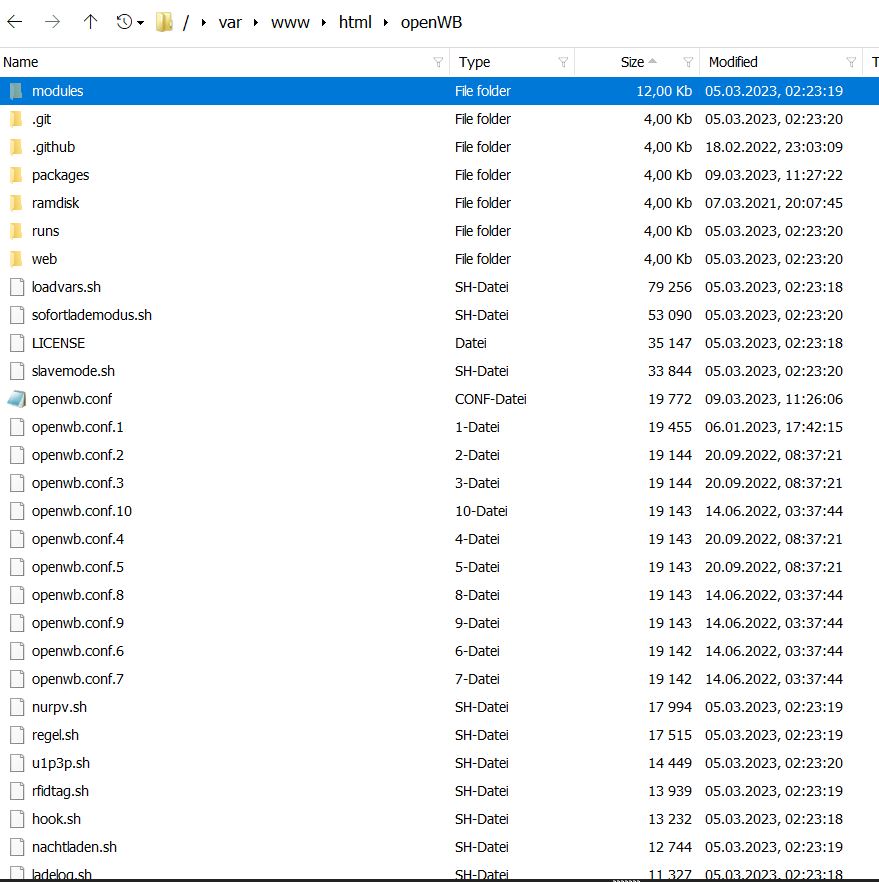Open the Size column filter

(688, 62)
